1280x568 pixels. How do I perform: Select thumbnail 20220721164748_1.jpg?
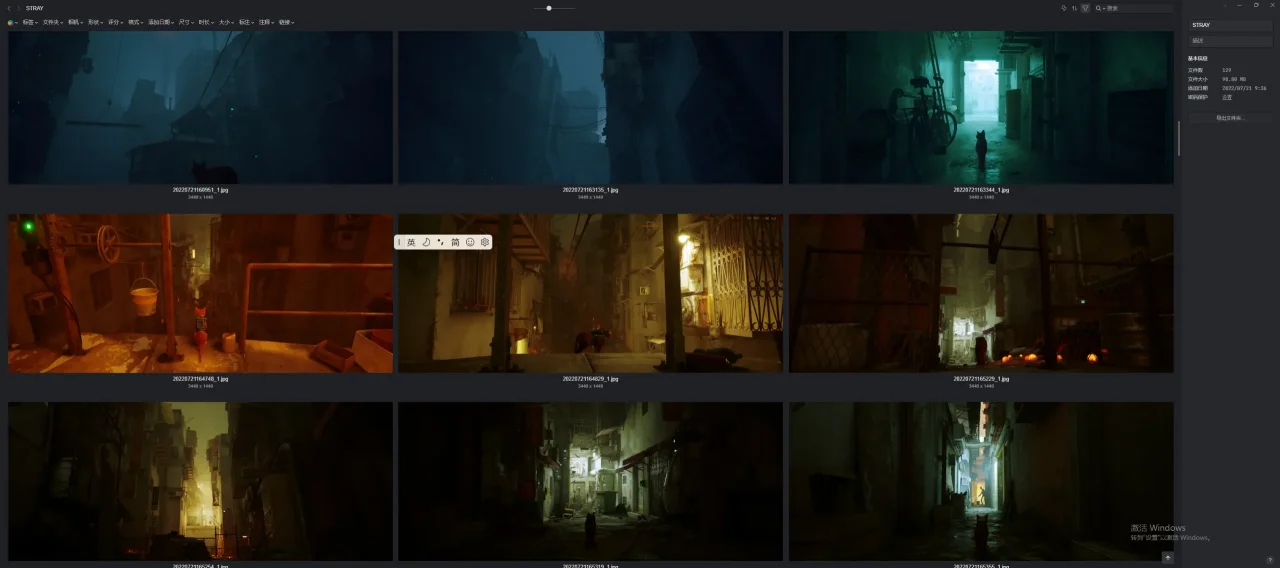200,293
